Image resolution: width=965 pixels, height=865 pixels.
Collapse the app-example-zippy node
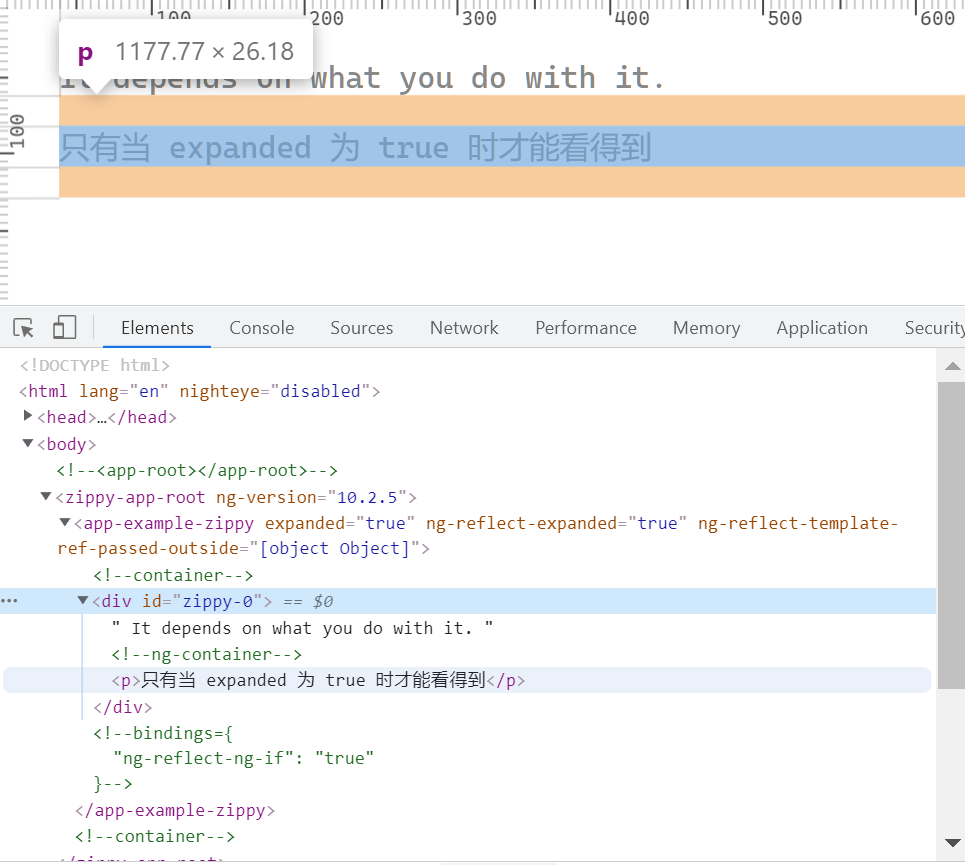click(x=64, y=522)
